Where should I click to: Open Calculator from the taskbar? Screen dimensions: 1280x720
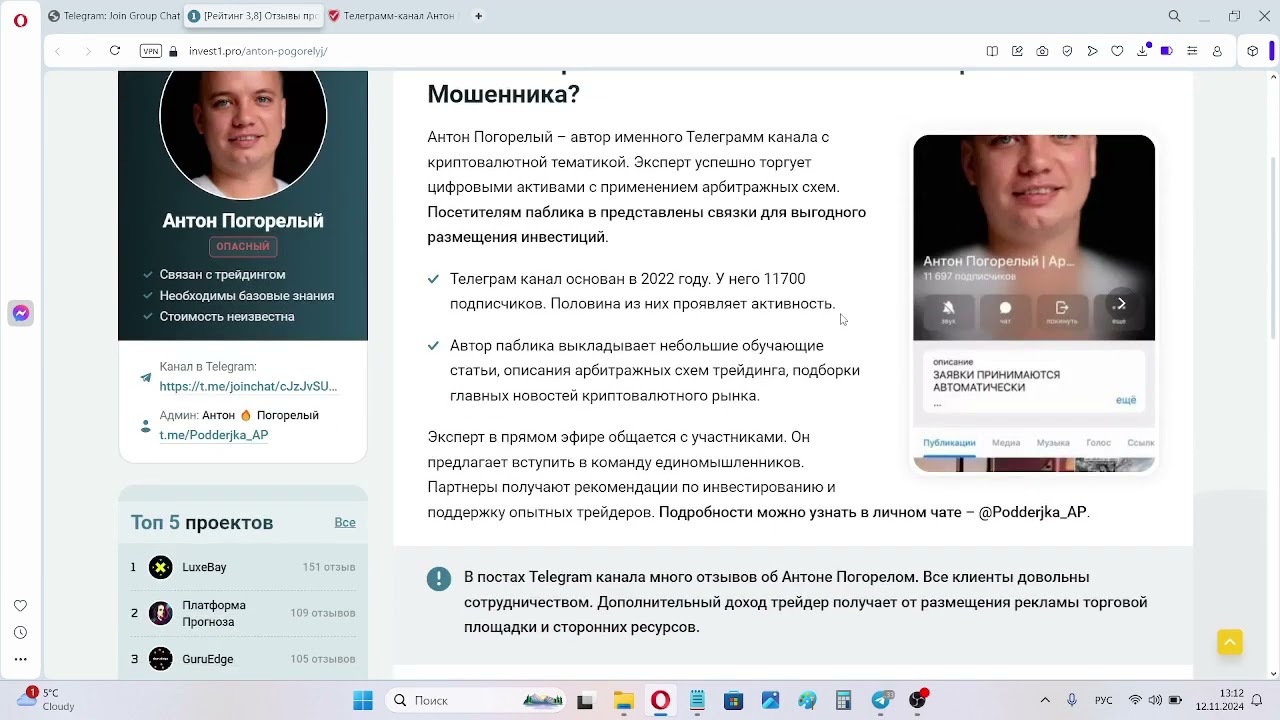tap(844, 700)
